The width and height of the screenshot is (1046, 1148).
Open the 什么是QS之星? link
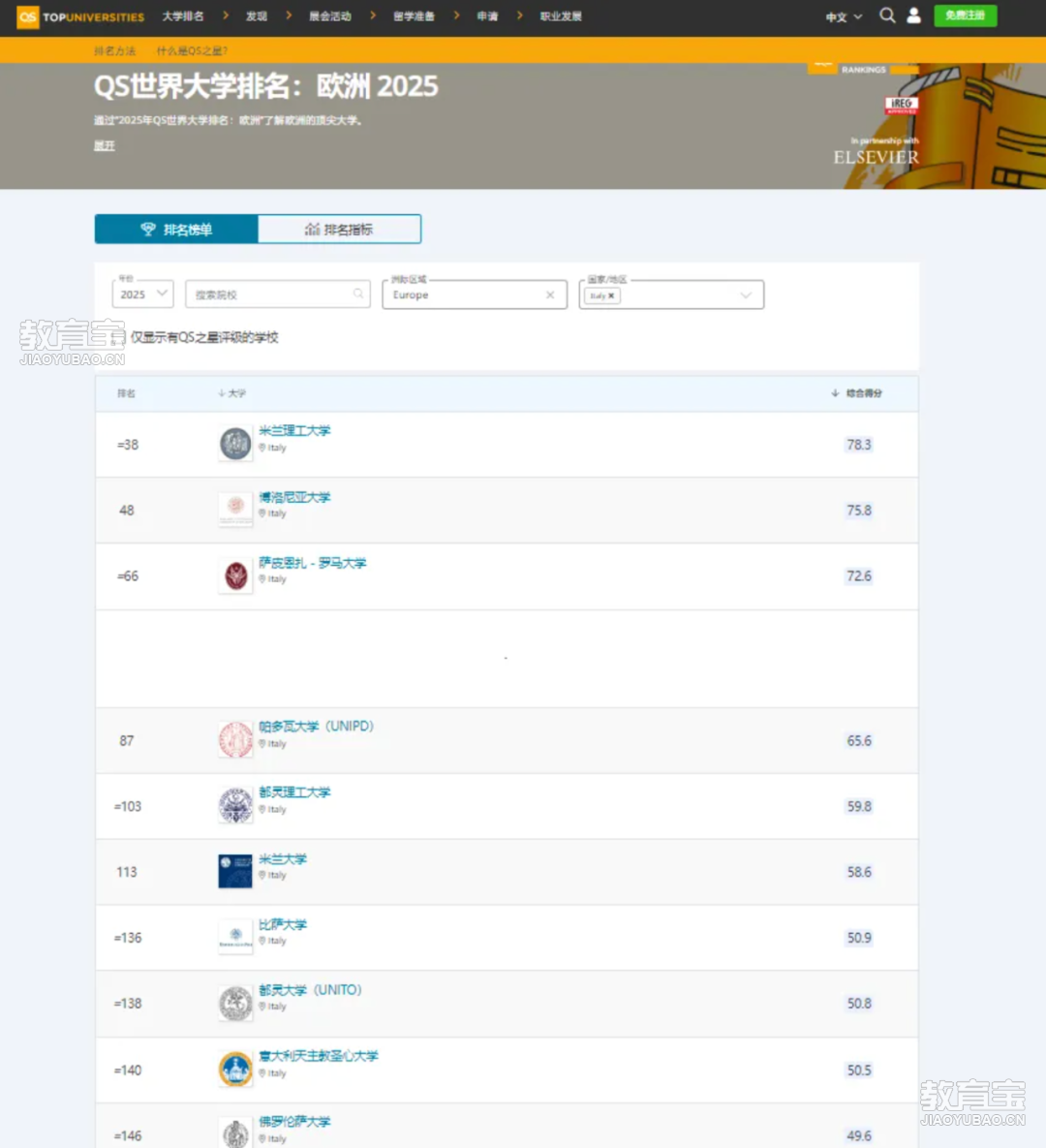pos(192,50)
